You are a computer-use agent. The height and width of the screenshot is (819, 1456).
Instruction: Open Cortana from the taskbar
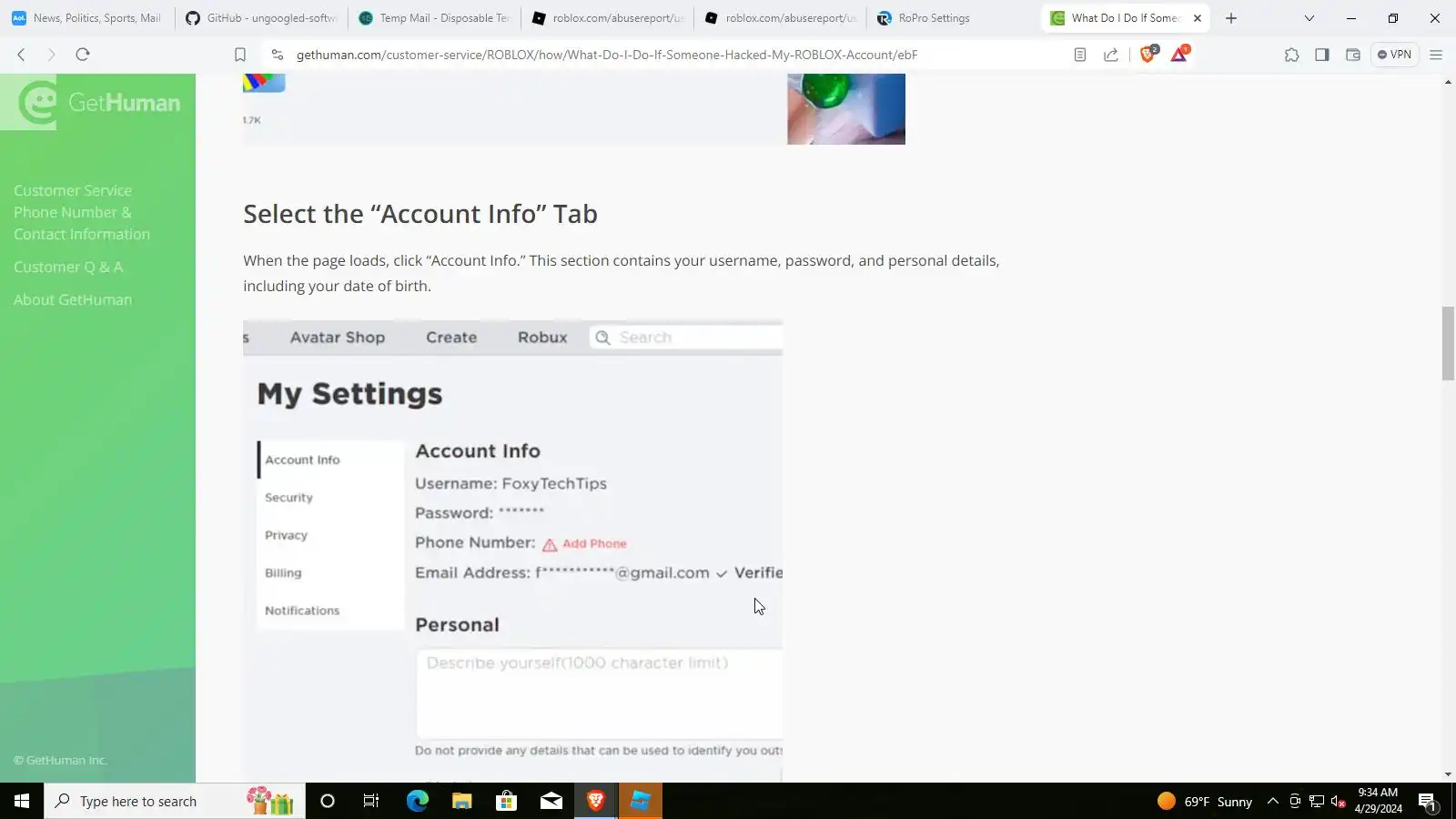point(328,801)
